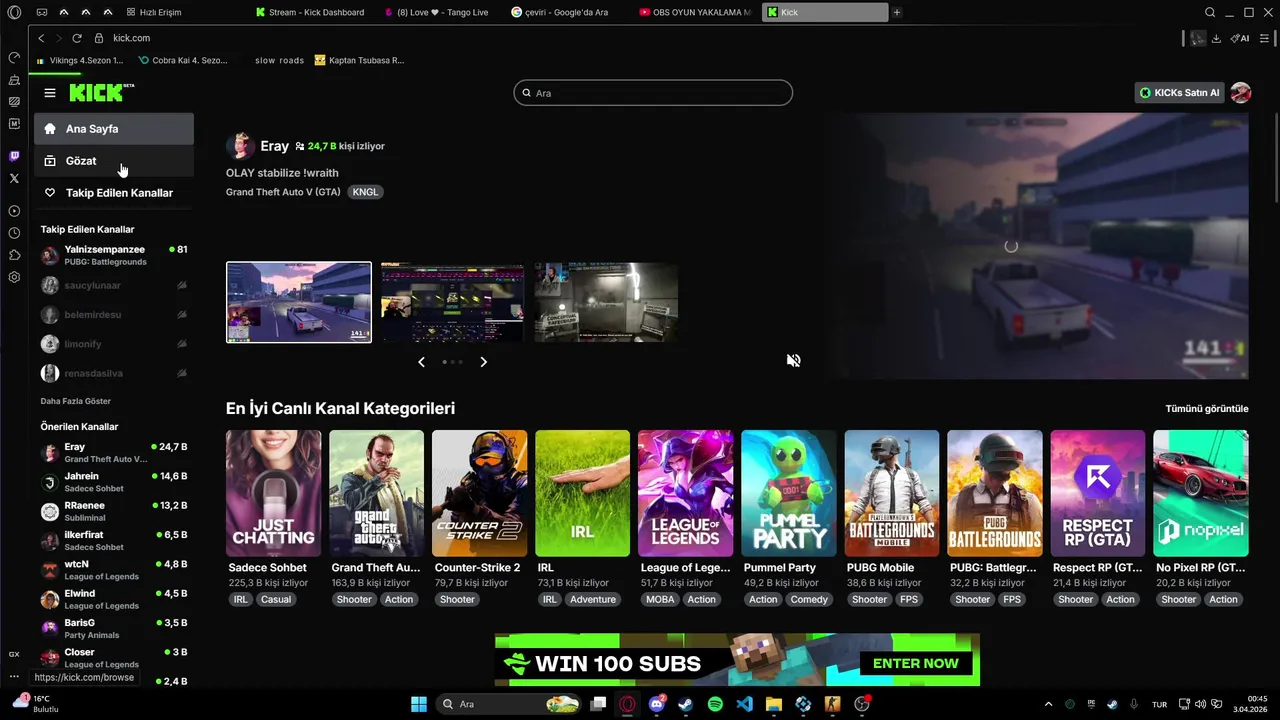Open the Pummel Party category card

click(788, 493)
